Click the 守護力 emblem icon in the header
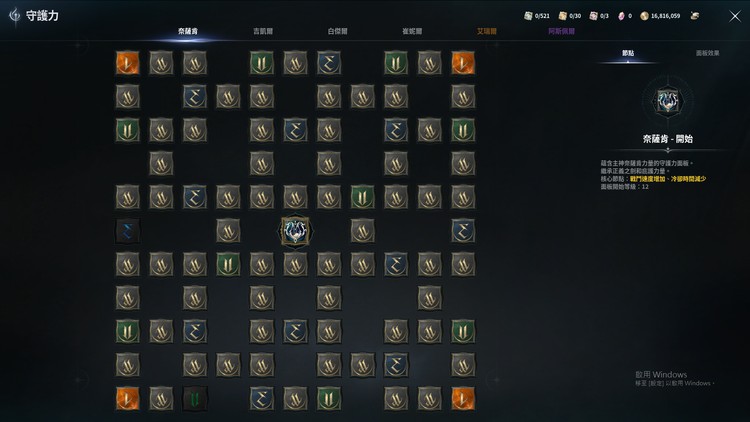Viewport: 750px width, 422px height. point(15,16)
